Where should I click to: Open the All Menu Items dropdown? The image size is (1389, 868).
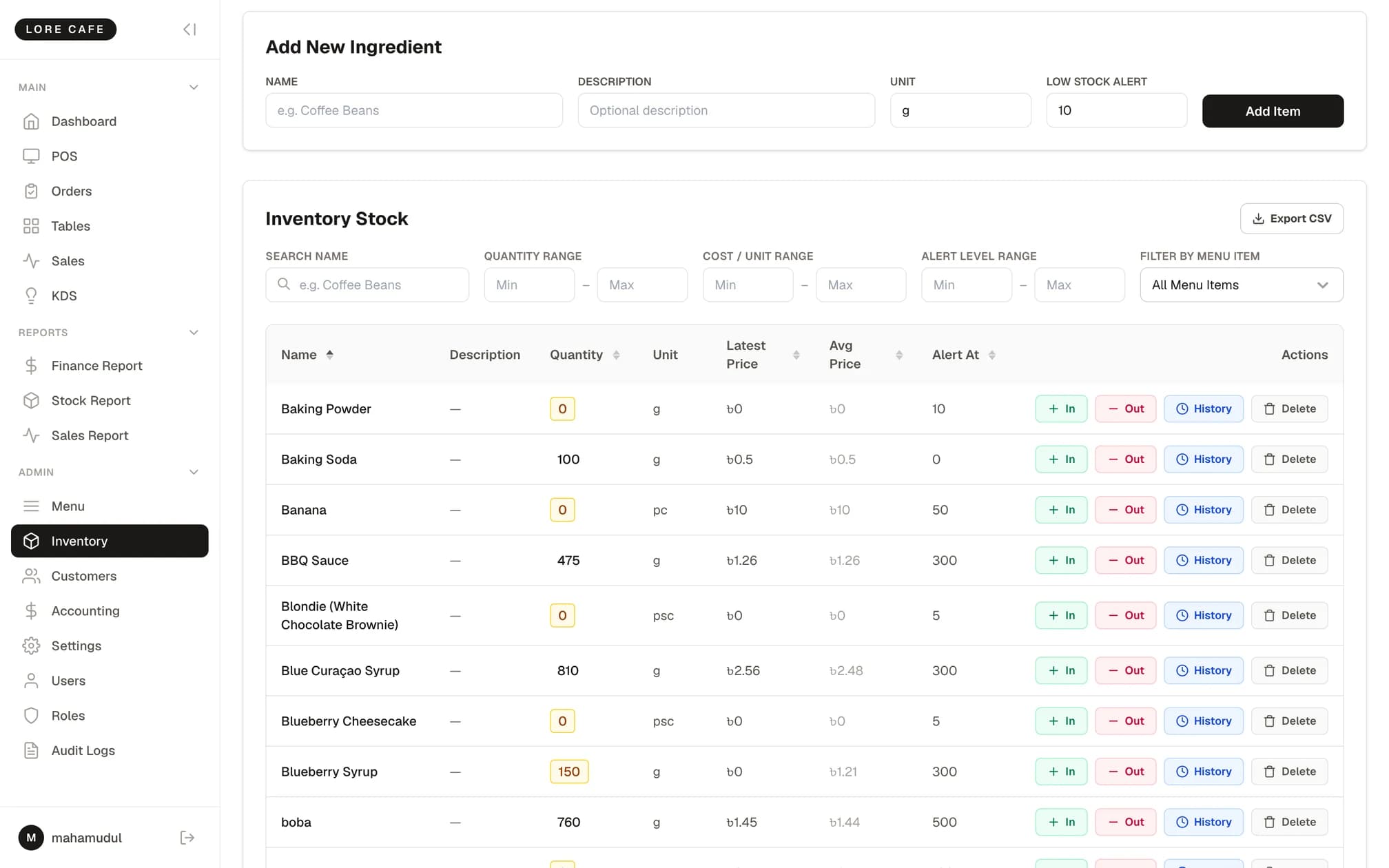(x=1242, y=285)
